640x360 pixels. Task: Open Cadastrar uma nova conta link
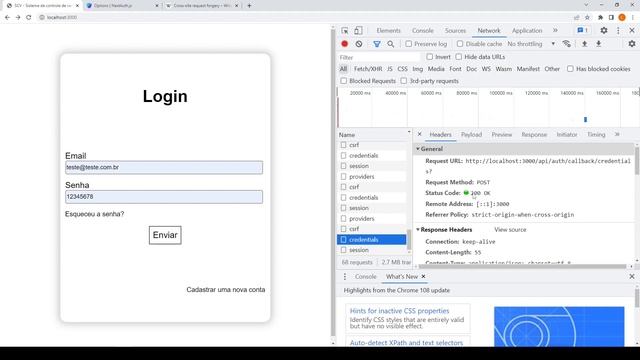tap(226, 289)
